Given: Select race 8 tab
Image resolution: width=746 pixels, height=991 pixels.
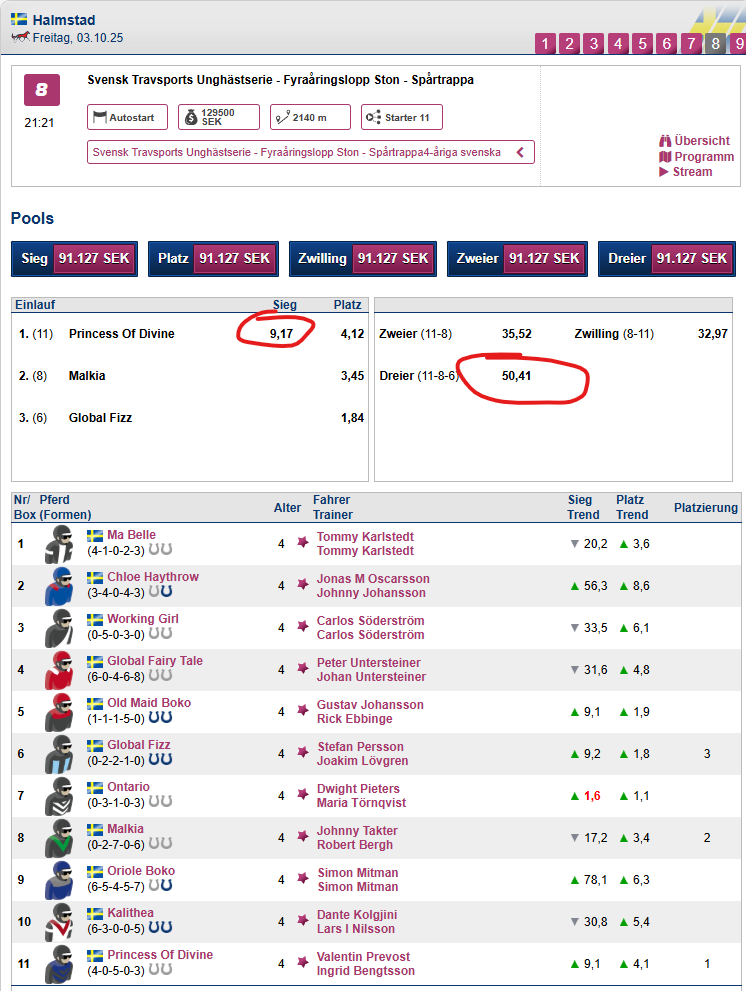Looking at the screenshot, I should [x=715, y=43].
